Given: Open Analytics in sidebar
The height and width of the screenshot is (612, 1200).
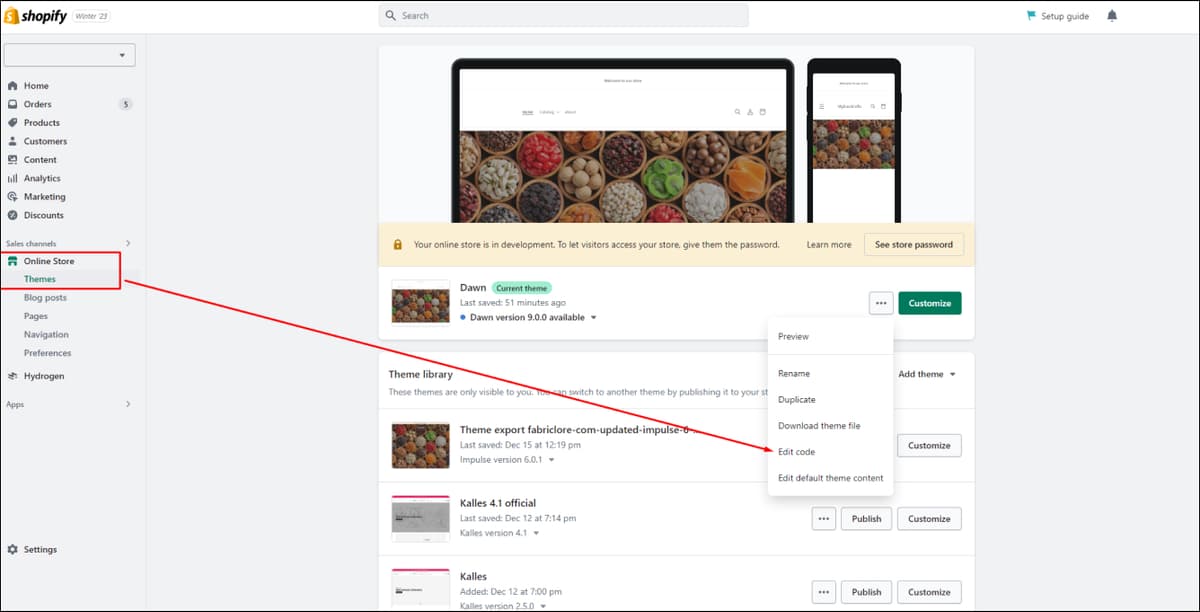Looking at the screenshot, I should click(x=42, y=178).
